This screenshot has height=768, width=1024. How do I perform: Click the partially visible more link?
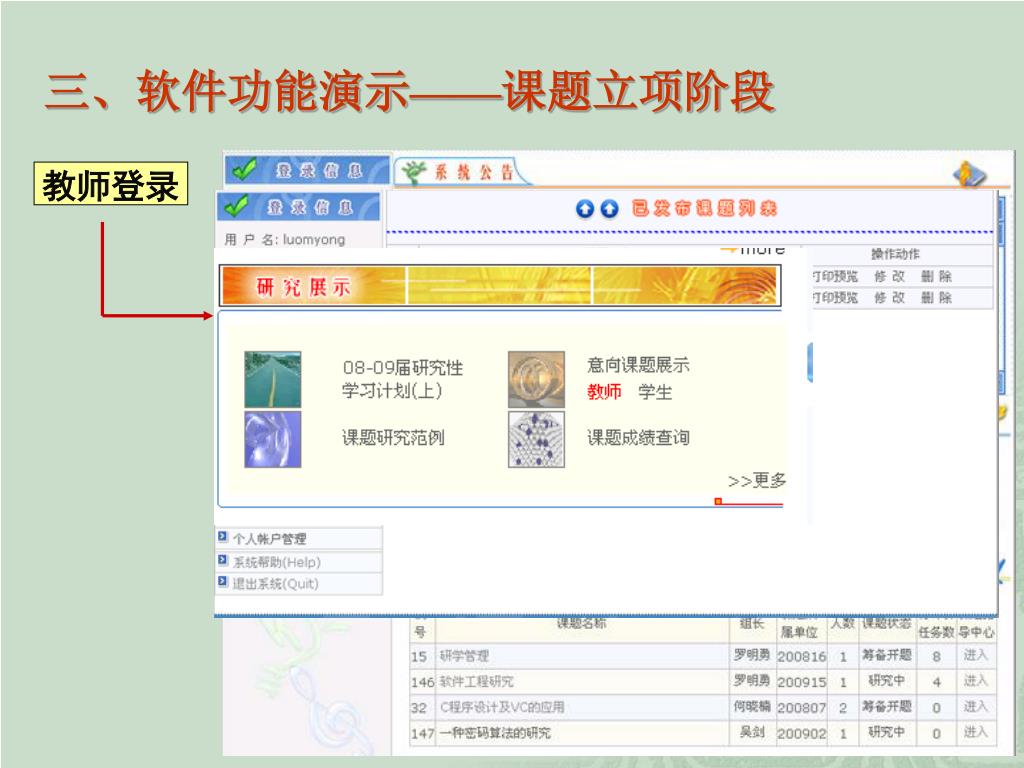tap(753, 251)
